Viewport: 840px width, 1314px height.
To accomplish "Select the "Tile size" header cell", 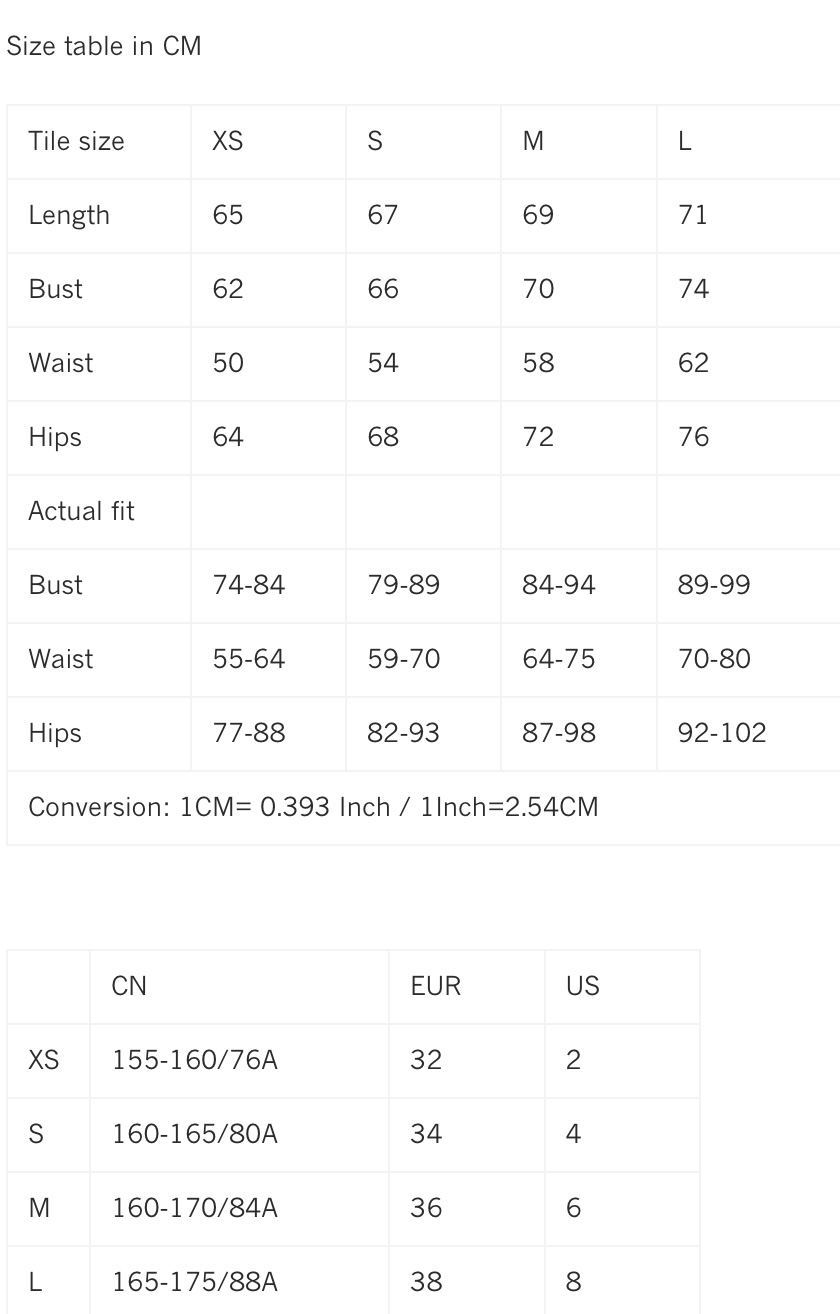I will click(x=77, y=141).
